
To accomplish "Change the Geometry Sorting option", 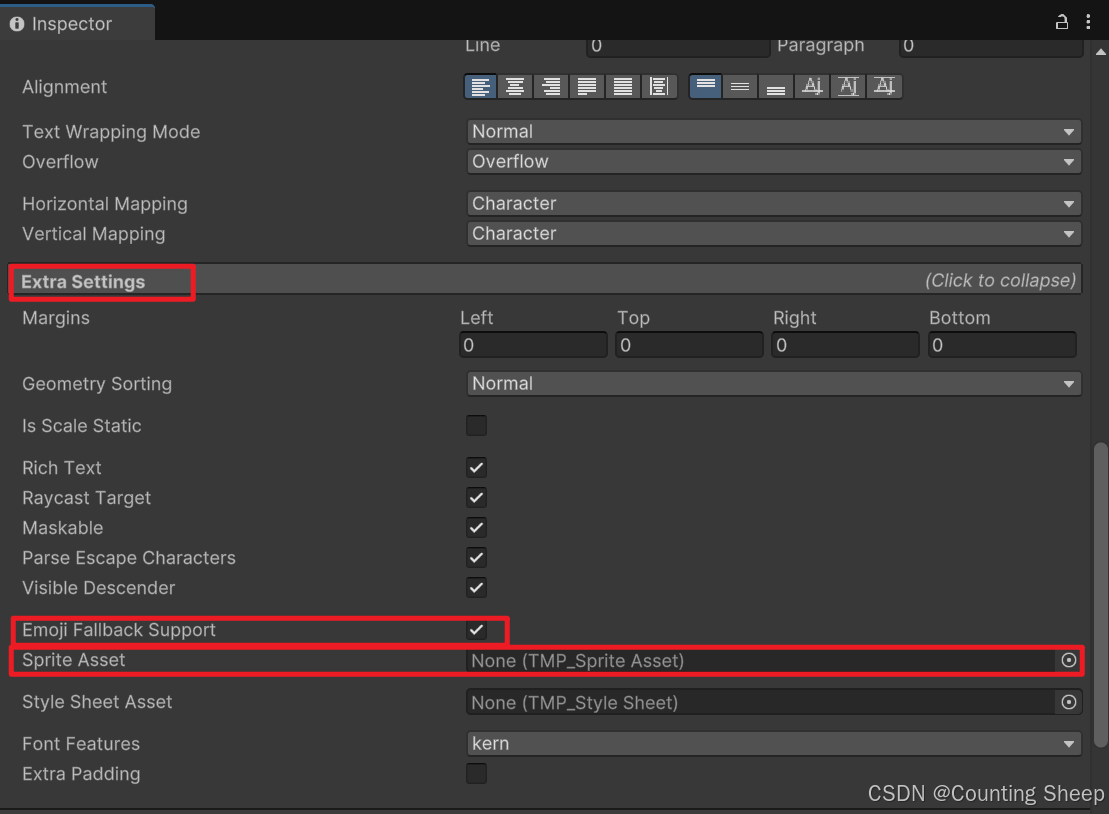I will [x=773, y=383].
